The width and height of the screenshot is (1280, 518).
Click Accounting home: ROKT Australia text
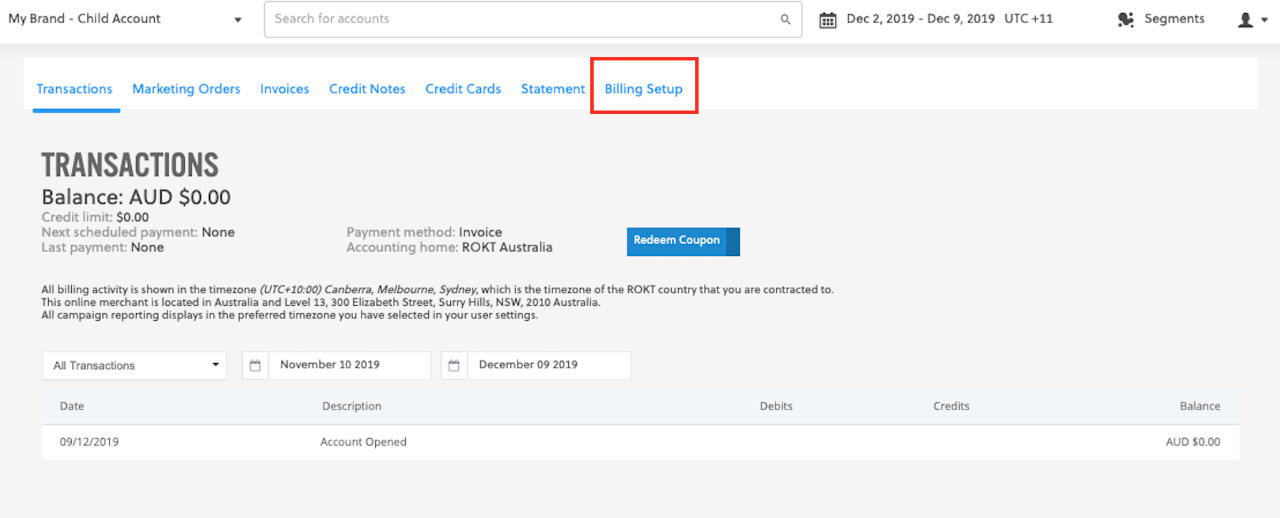pos(449,247)
